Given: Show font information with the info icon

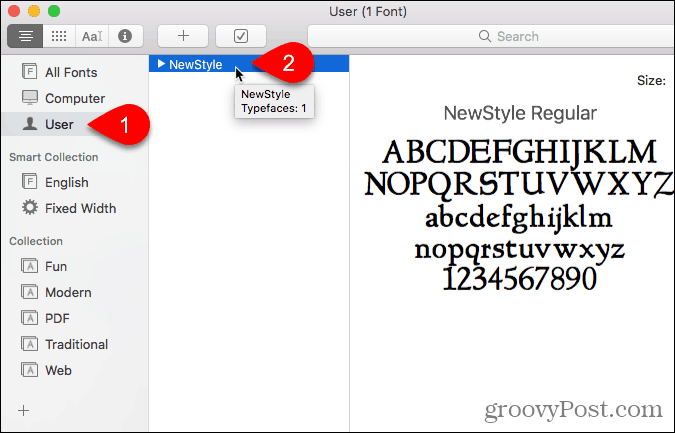Looking at the screenshot, I should (x=125, y=36).
